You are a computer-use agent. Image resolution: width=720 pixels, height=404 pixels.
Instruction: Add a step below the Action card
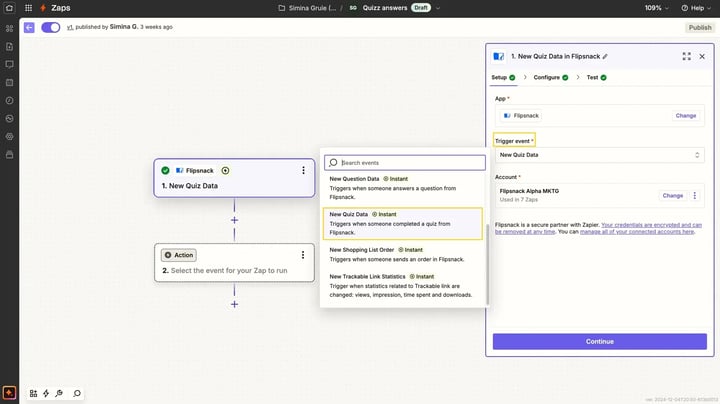[234, 304]
